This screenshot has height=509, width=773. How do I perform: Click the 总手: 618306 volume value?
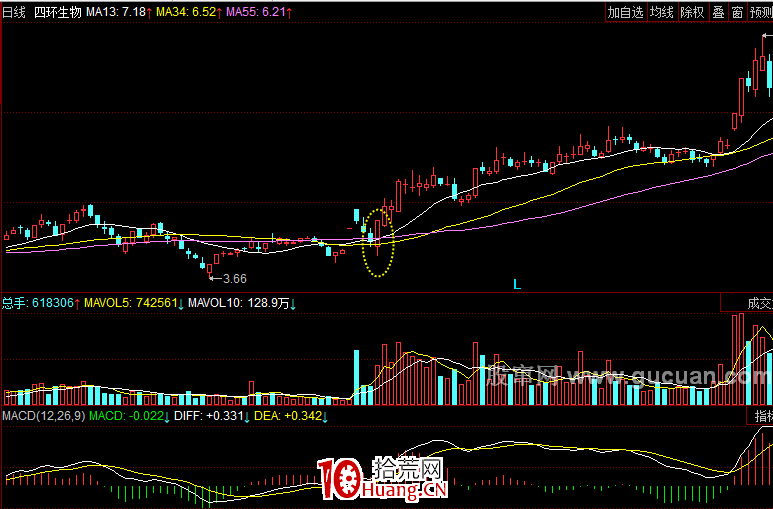pyautogui.click(x=41, y=303)
